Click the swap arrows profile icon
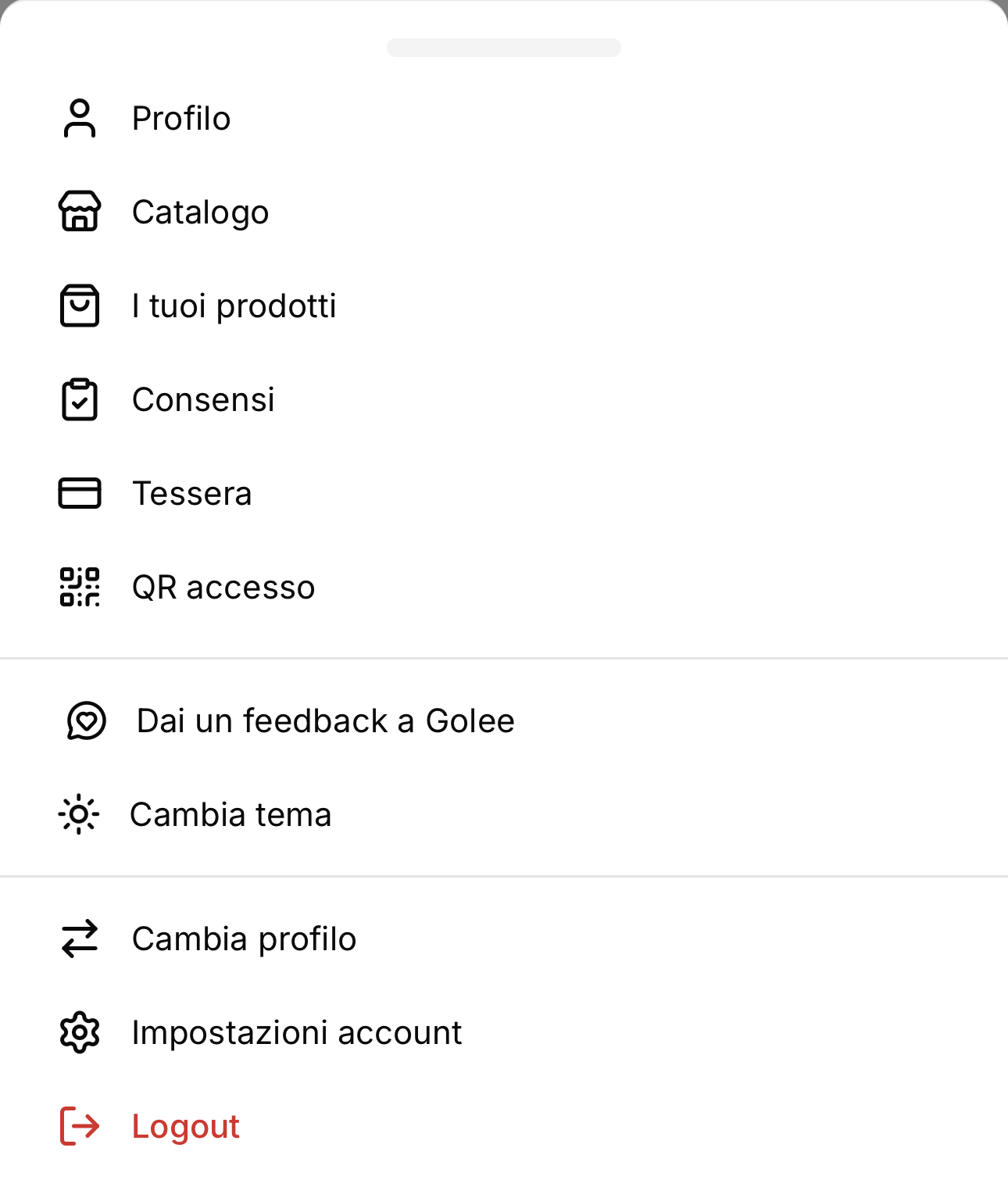 tap(80, 939)
